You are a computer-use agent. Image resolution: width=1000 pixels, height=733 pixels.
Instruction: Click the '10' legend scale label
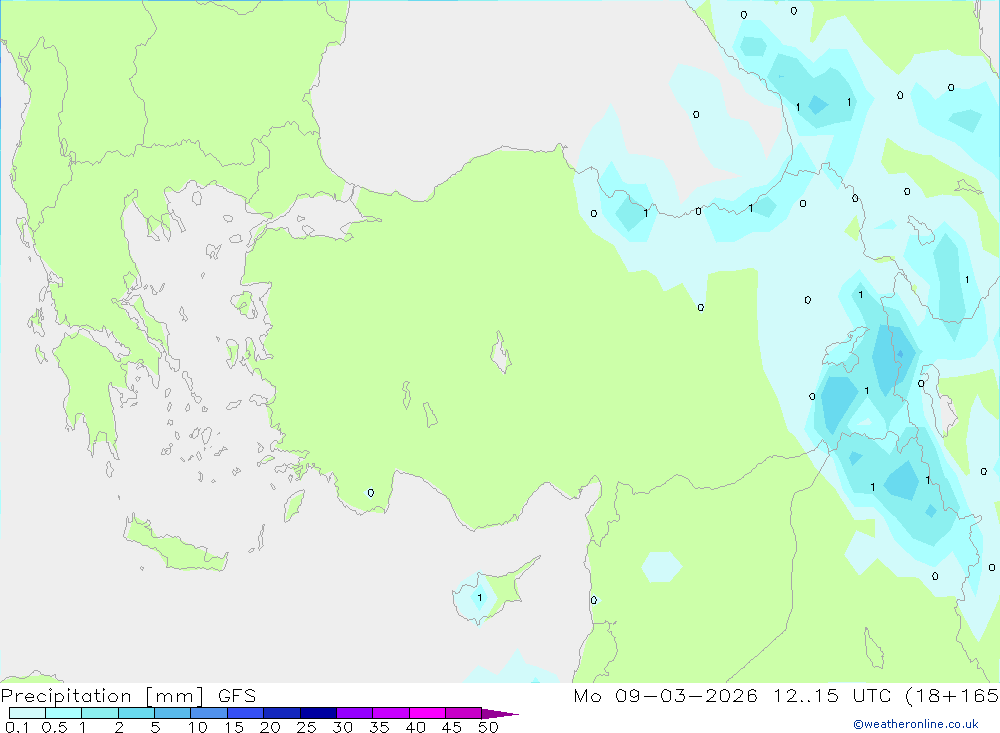coord(198,727)
